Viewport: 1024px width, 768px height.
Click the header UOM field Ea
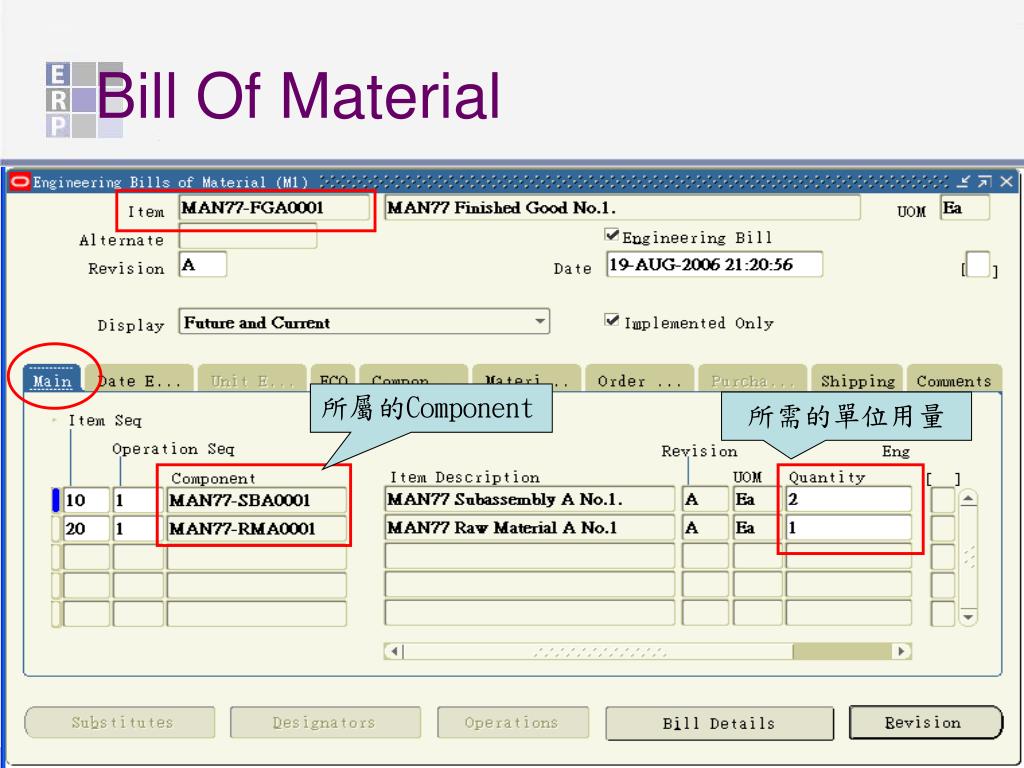pos(964,208)
